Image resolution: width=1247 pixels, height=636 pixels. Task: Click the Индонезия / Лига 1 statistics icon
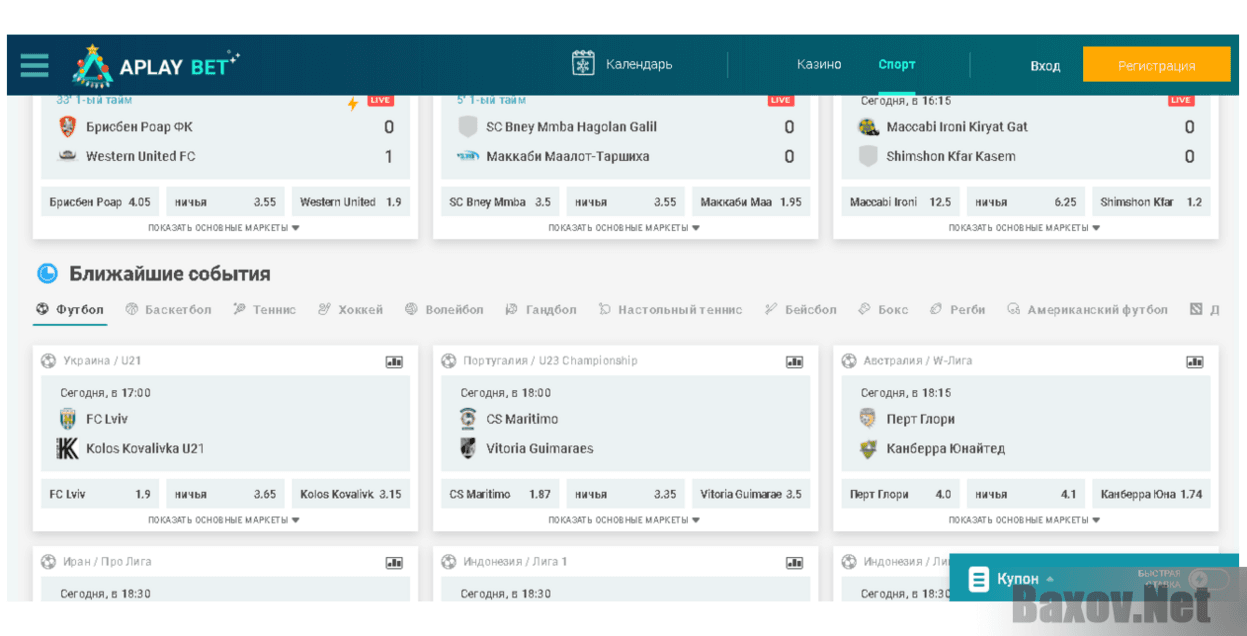pyautogui.click(x=794, y=563)
